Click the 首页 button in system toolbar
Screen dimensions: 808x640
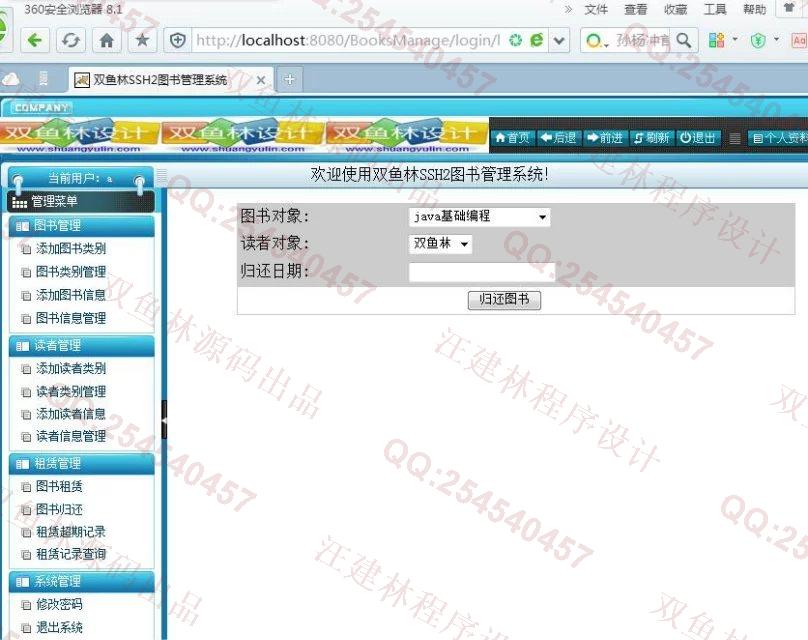click(x=512, y=138)
